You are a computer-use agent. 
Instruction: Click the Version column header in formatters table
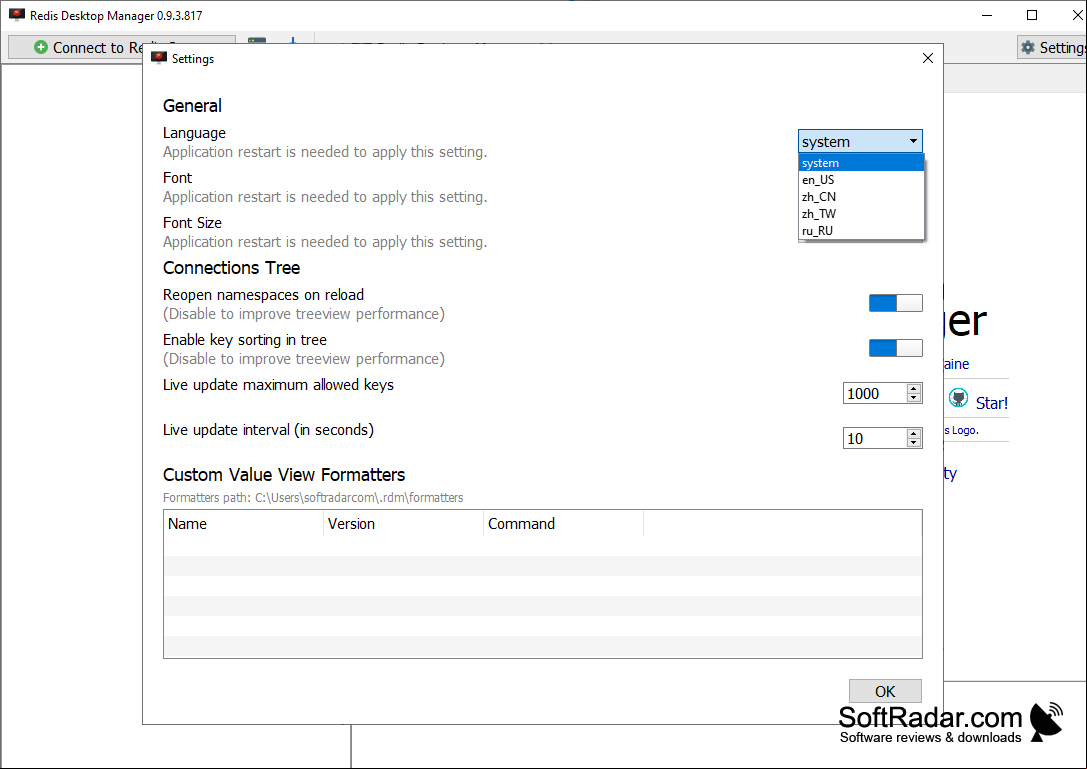[403, 524]
